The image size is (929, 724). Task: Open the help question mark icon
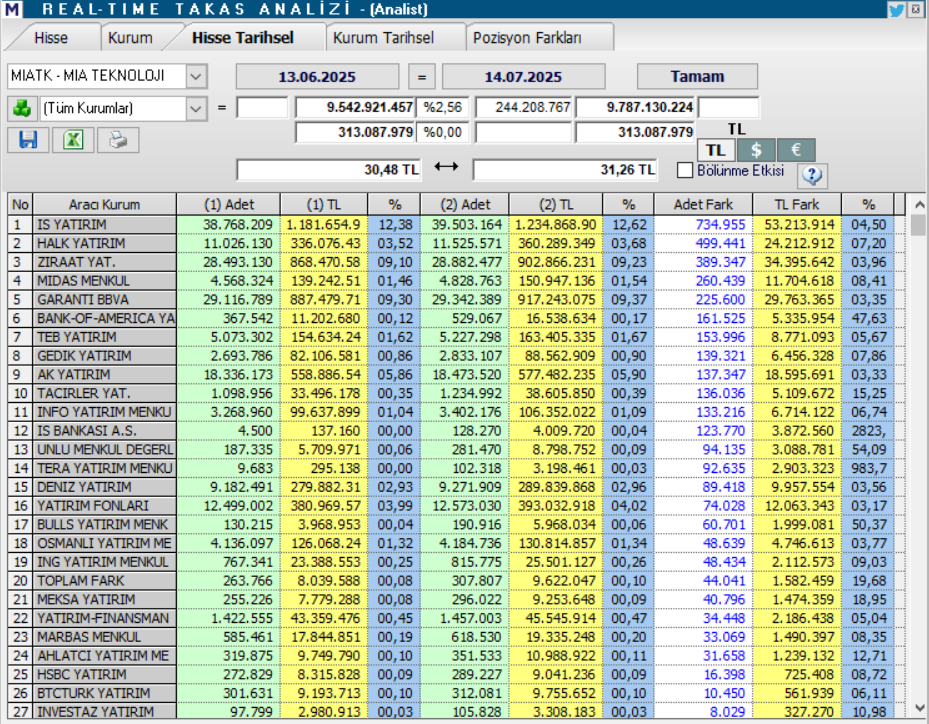point(812,175)
